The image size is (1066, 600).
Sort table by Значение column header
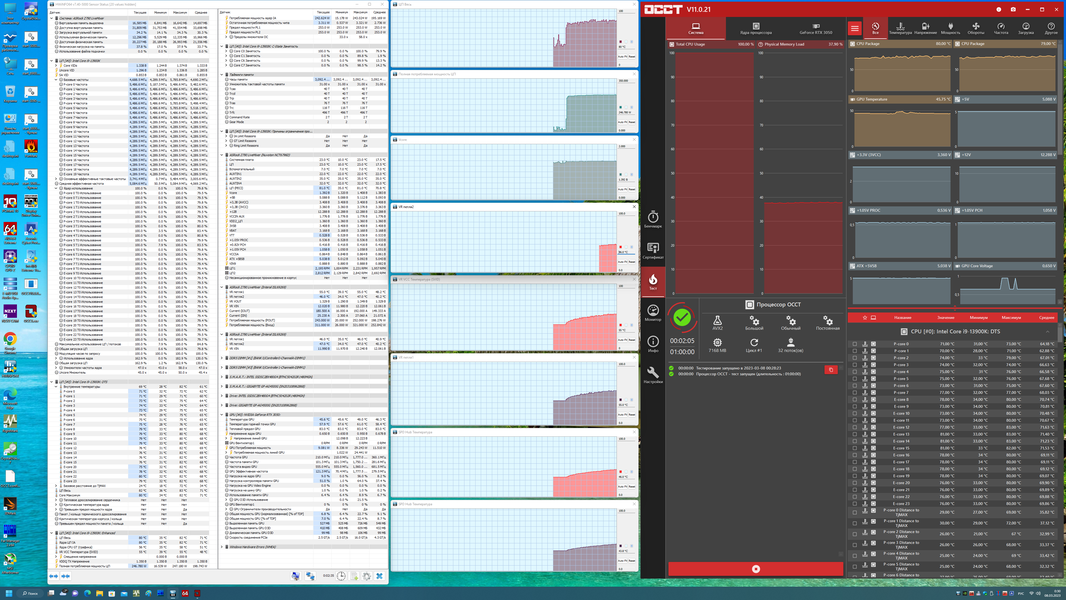tap(946, 317)
